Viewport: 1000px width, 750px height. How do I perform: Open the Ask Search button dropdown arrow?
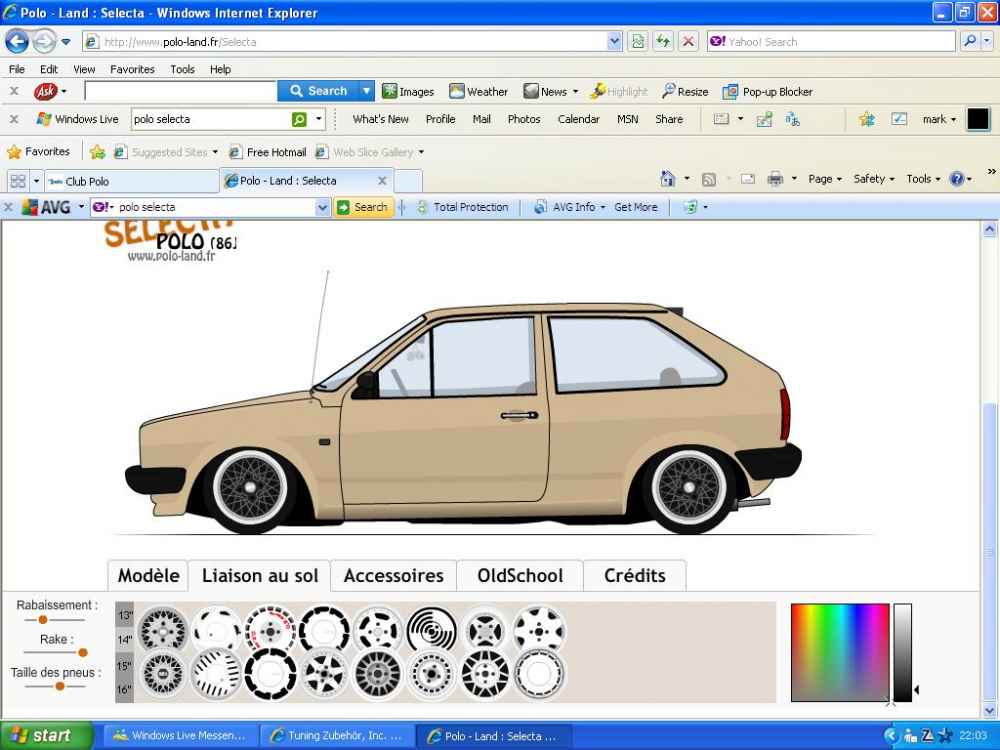[x=366, y=91]
